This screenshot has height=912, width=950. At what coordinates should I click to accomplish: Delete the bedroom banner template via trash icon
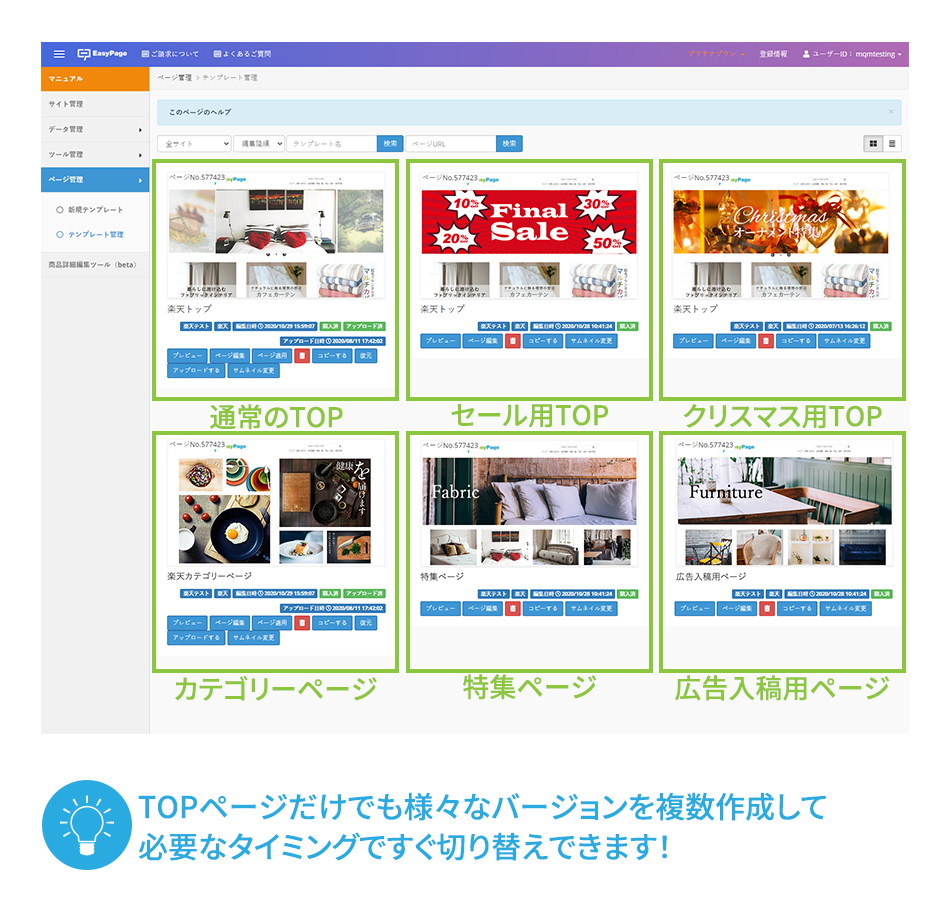click(x=302, y=356)
